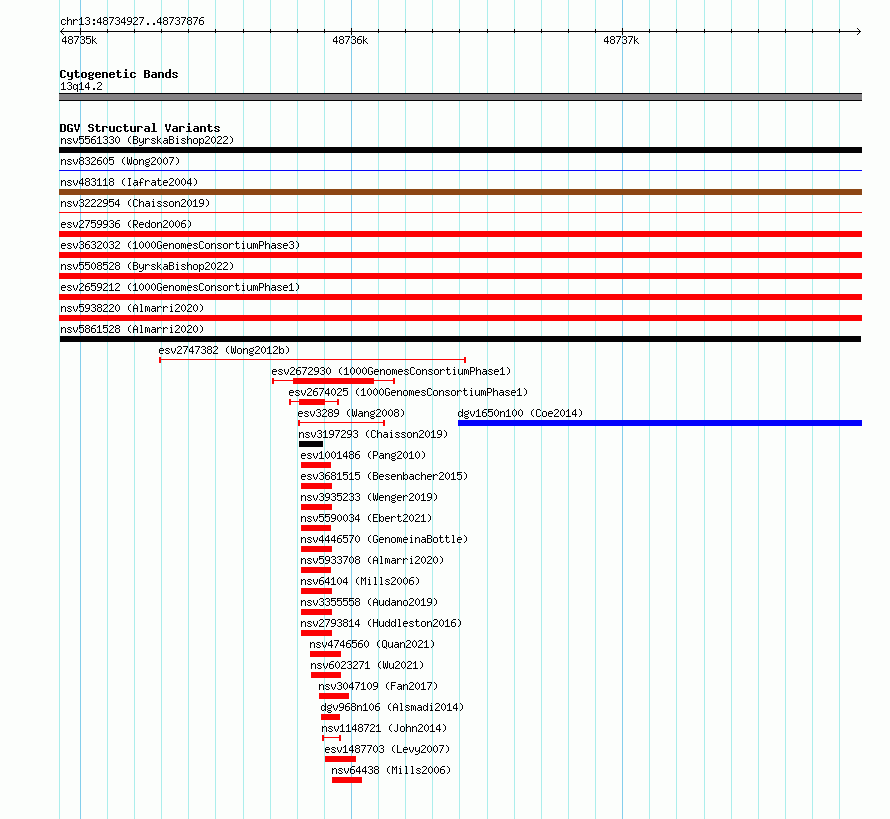
Task: Click the gray 13q14.2 cytogenetic band bar
Action: click(460, 97)
